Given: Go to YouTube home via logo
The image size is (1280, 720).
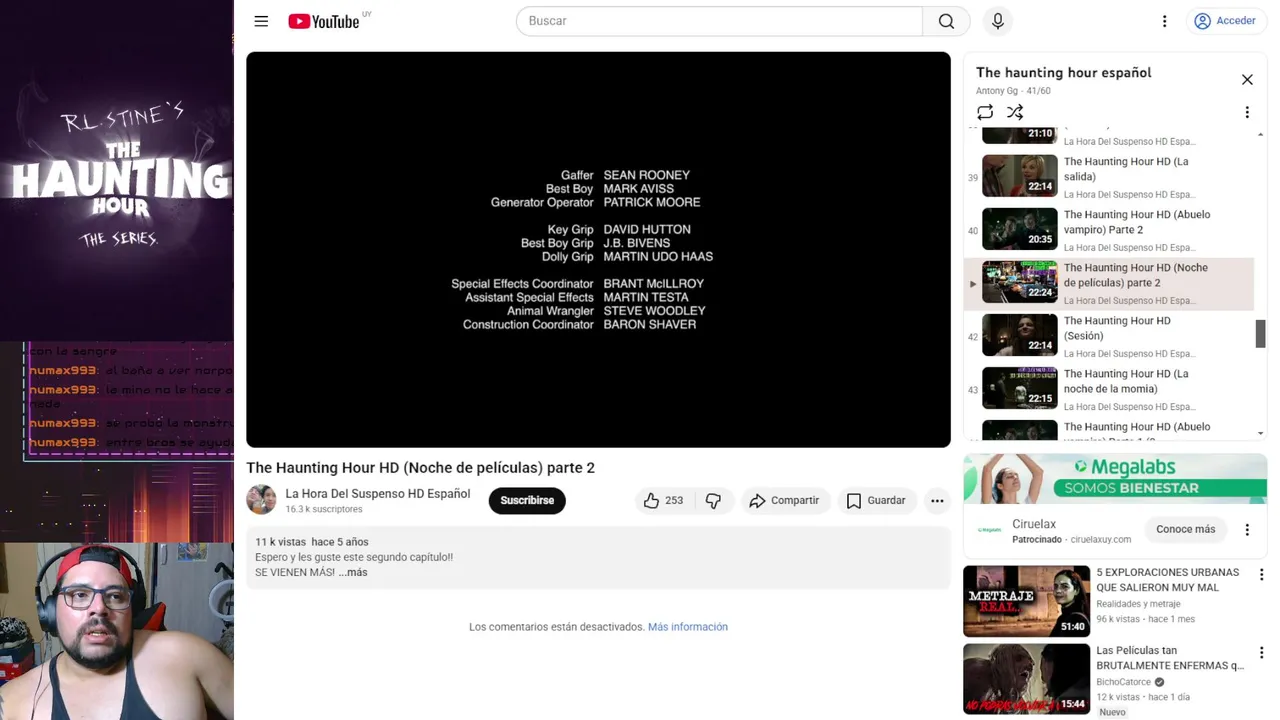Looking at the screenshot, I should [323, 21].
